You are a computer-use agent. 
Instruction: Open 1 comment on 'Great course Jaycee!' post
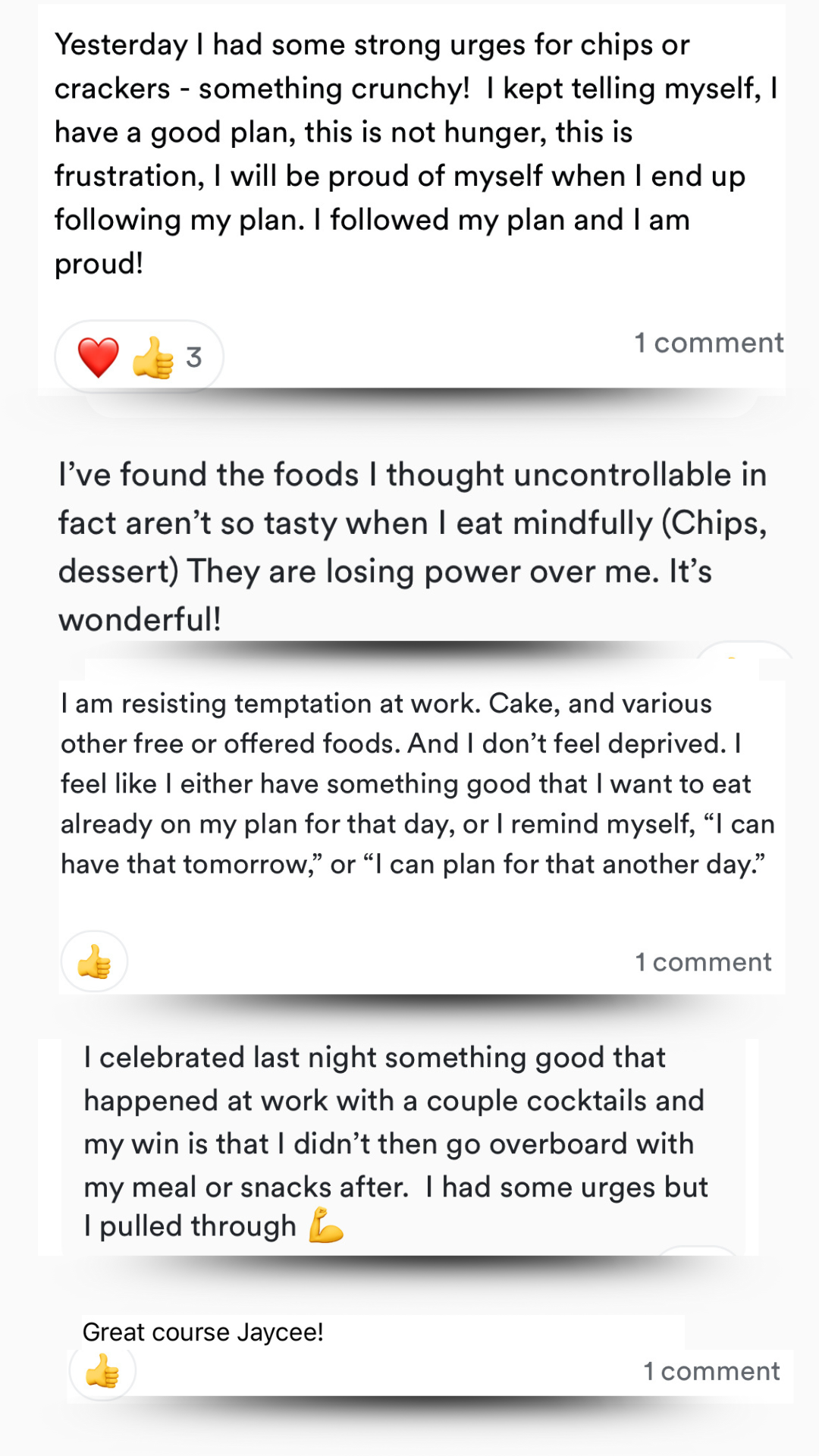711,1371
